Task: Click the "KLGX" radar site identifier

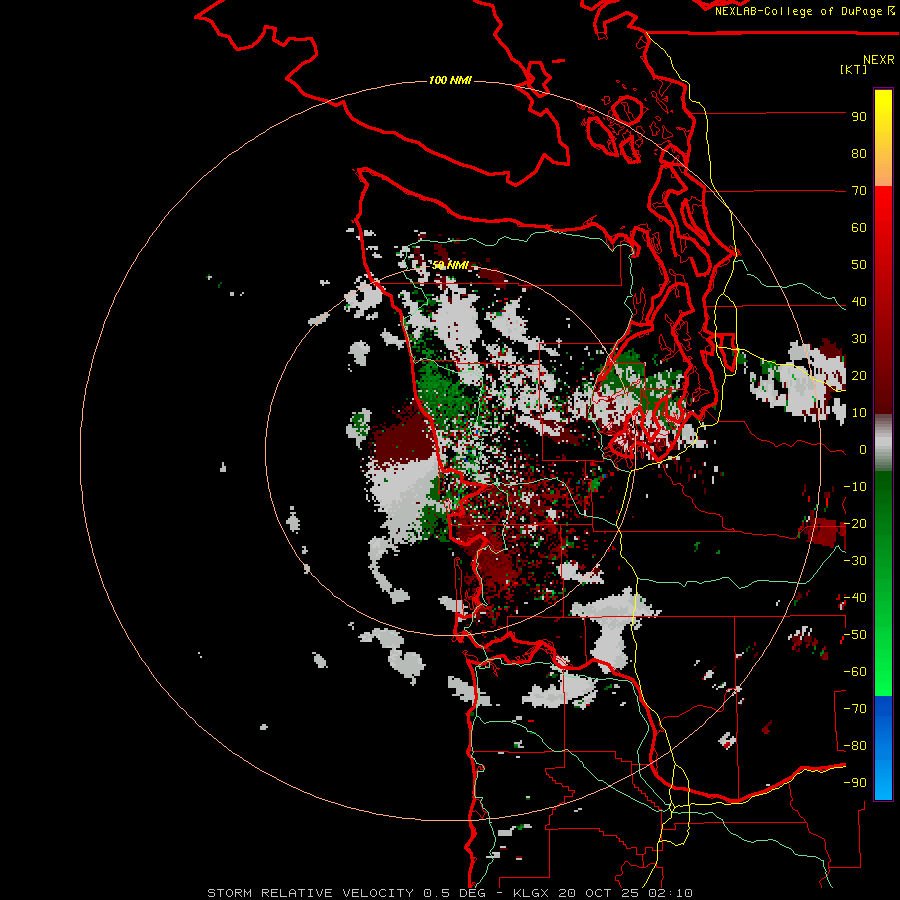Action: 532,893
